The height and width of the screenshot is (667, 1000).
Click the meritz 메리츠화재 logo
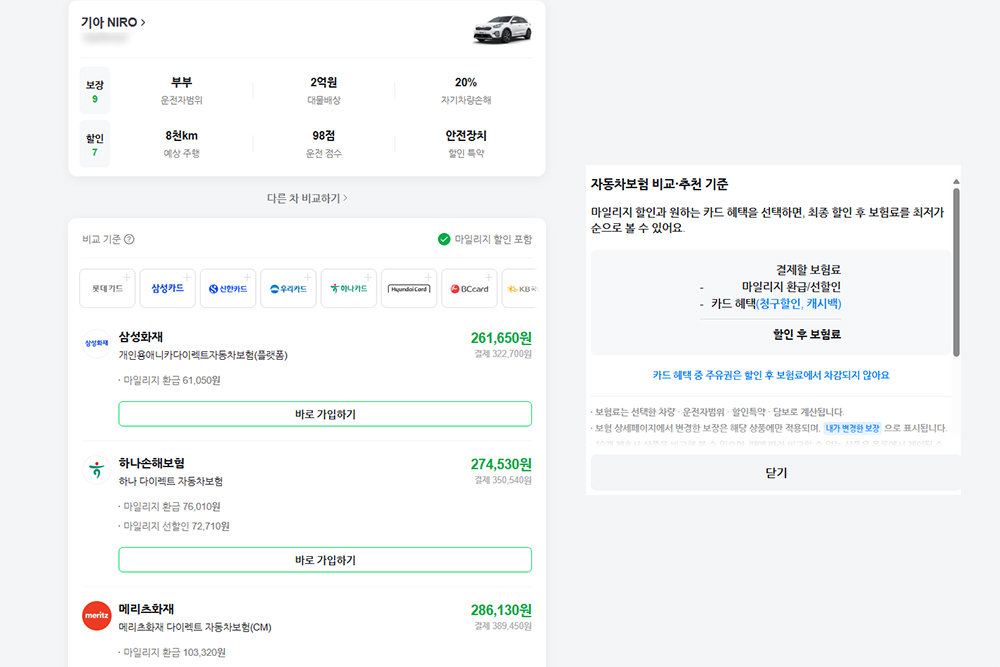96,615
